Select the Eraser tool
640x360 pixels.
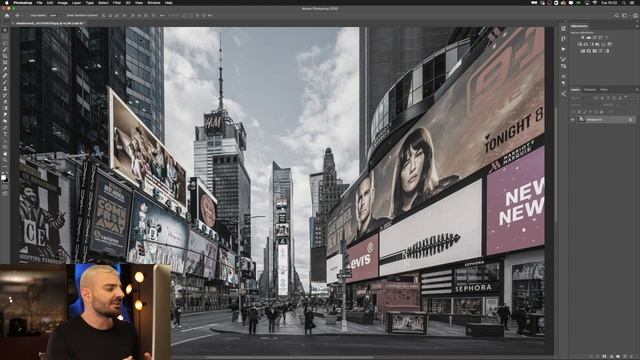point(5,102)
